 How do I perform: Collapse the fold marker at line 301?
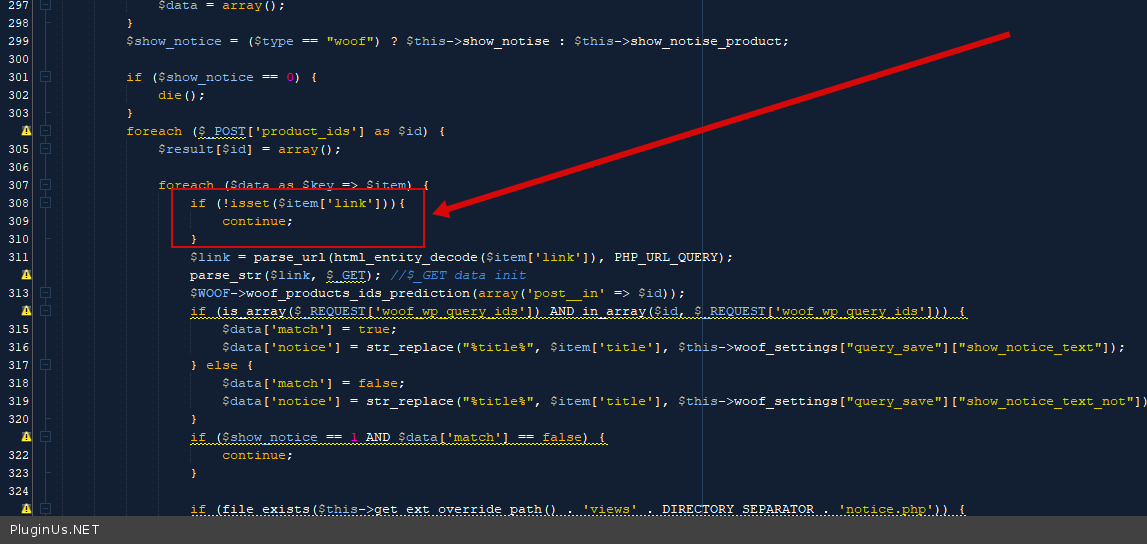coord(45,77)
